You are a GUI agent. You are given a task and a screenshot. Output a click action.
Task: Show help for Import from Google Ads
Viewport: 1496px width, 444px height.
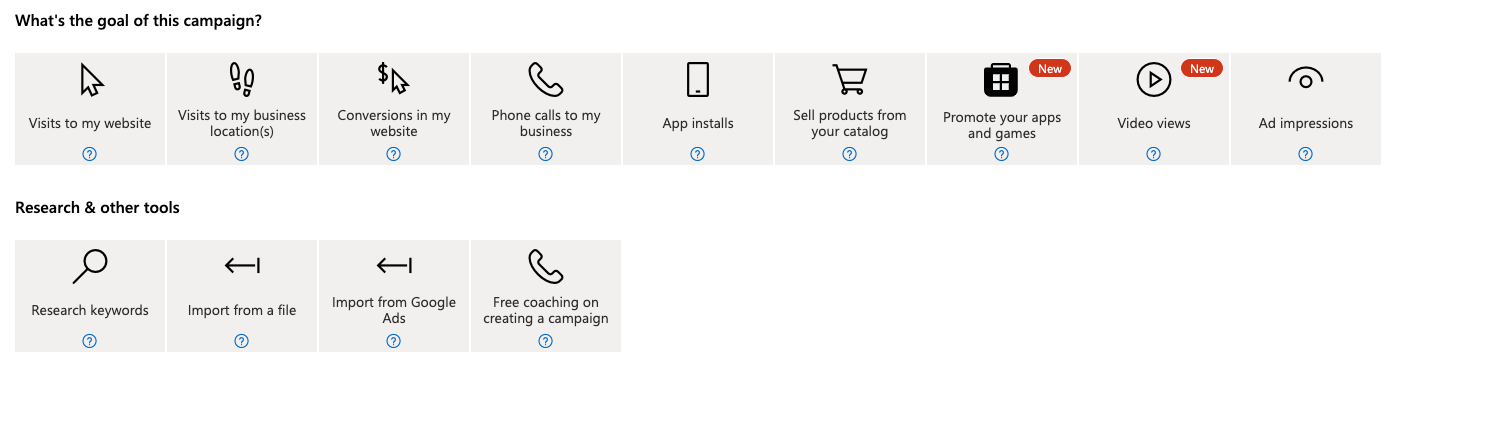point(394,341)
